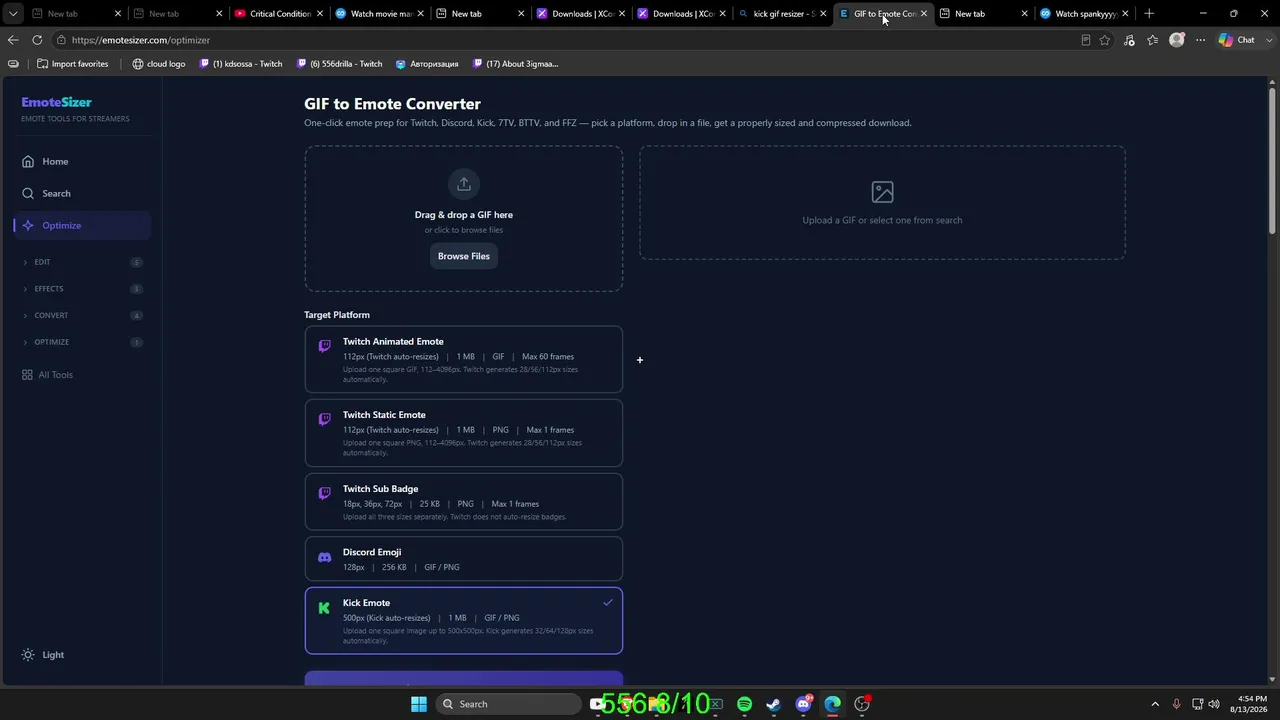
Task: Expand the EDIT section in sidebar
Action: click(x=82, y=262)
